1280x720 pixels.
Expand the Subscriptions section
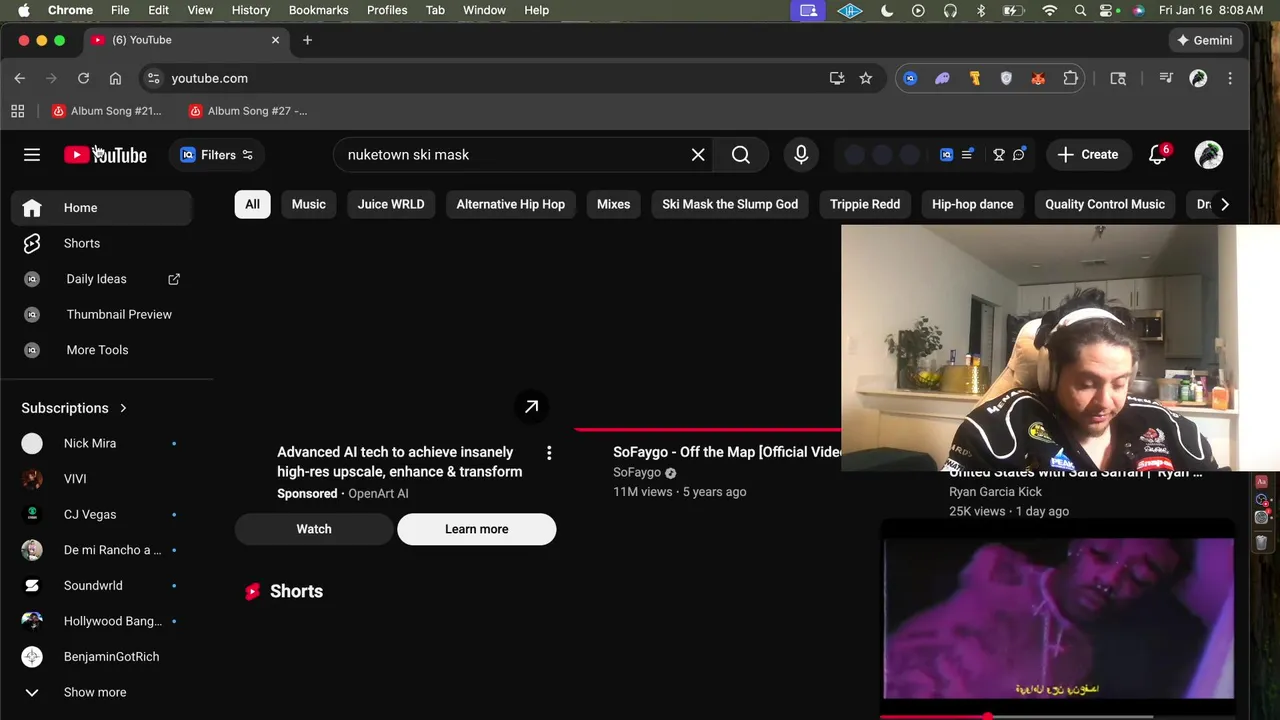pyautogui.click(x=75, y=408)
